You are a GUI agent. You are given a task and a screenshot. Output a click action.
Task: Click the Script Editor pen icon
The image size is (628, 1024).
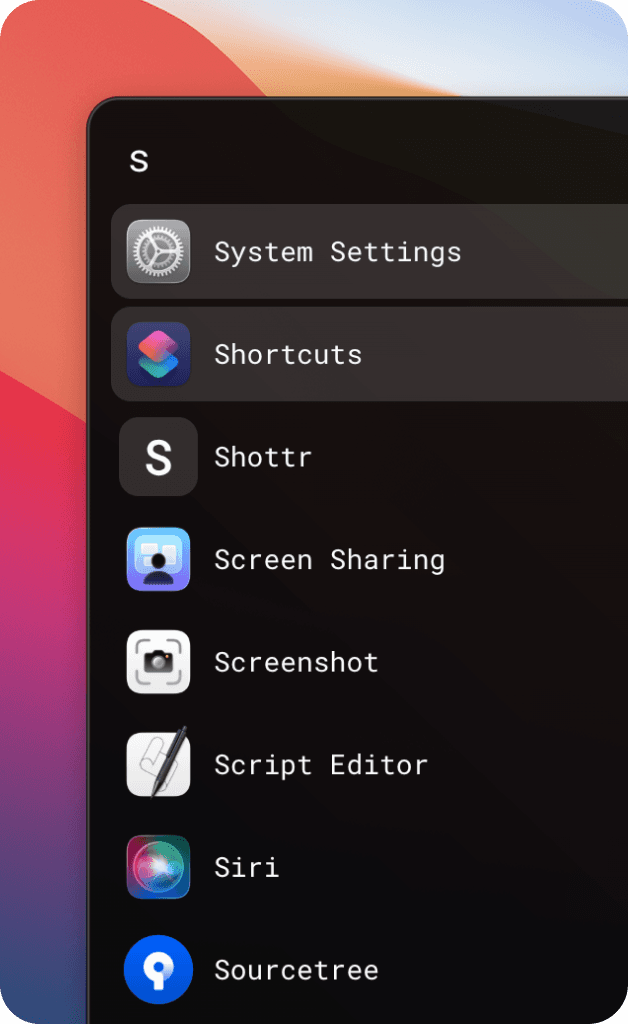pos(157,764)
